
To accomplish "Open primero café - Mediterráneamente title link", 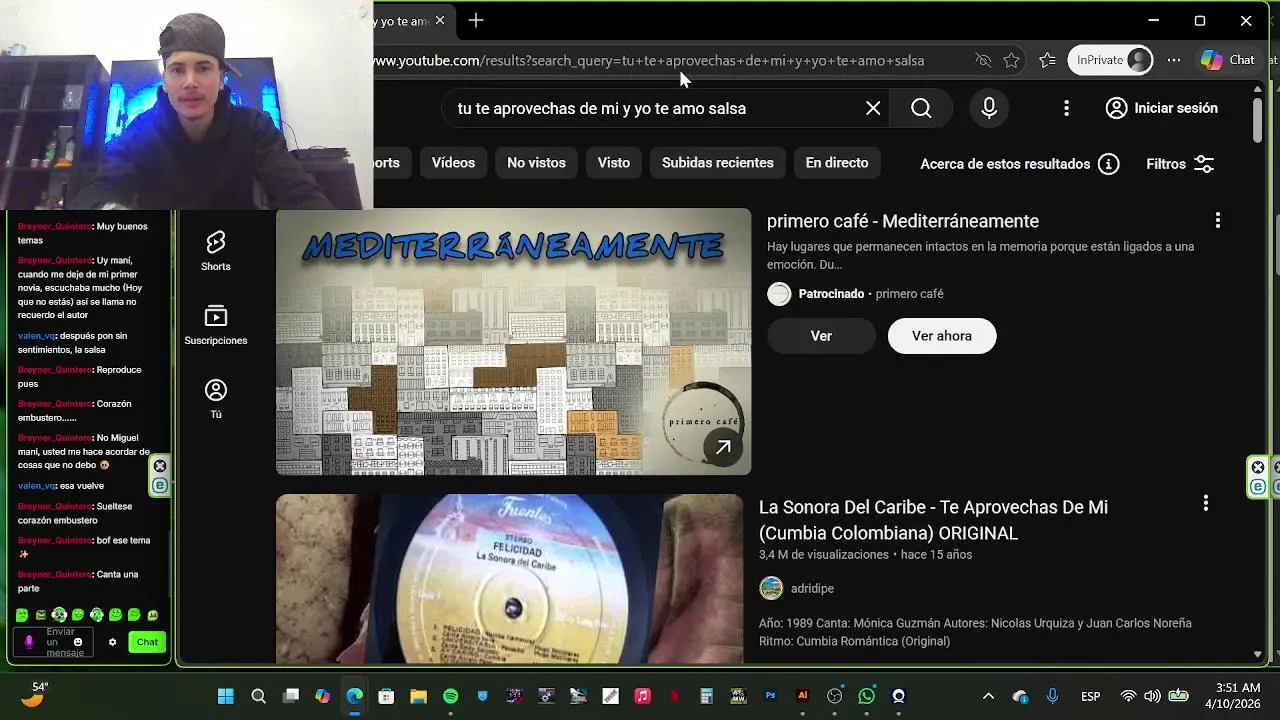I will 903,221.
